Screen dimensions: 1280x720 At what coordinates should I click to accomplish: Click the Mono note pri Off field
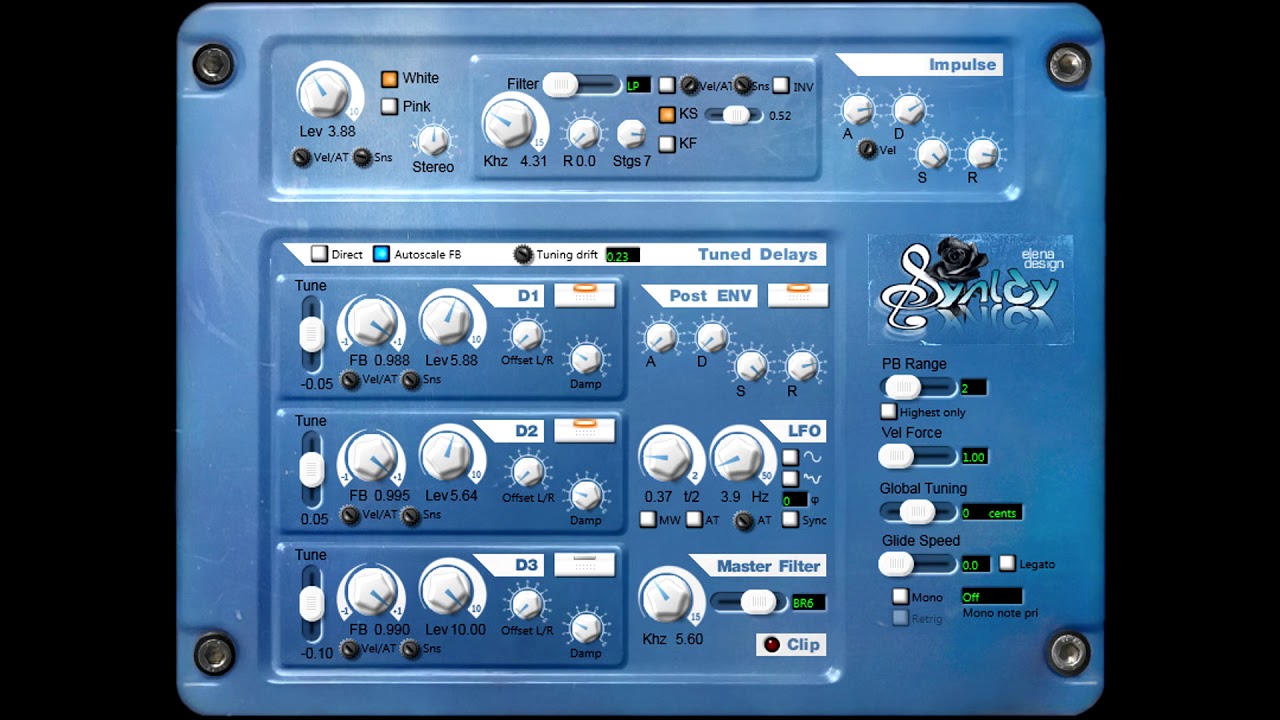click(x=991, y=596)
